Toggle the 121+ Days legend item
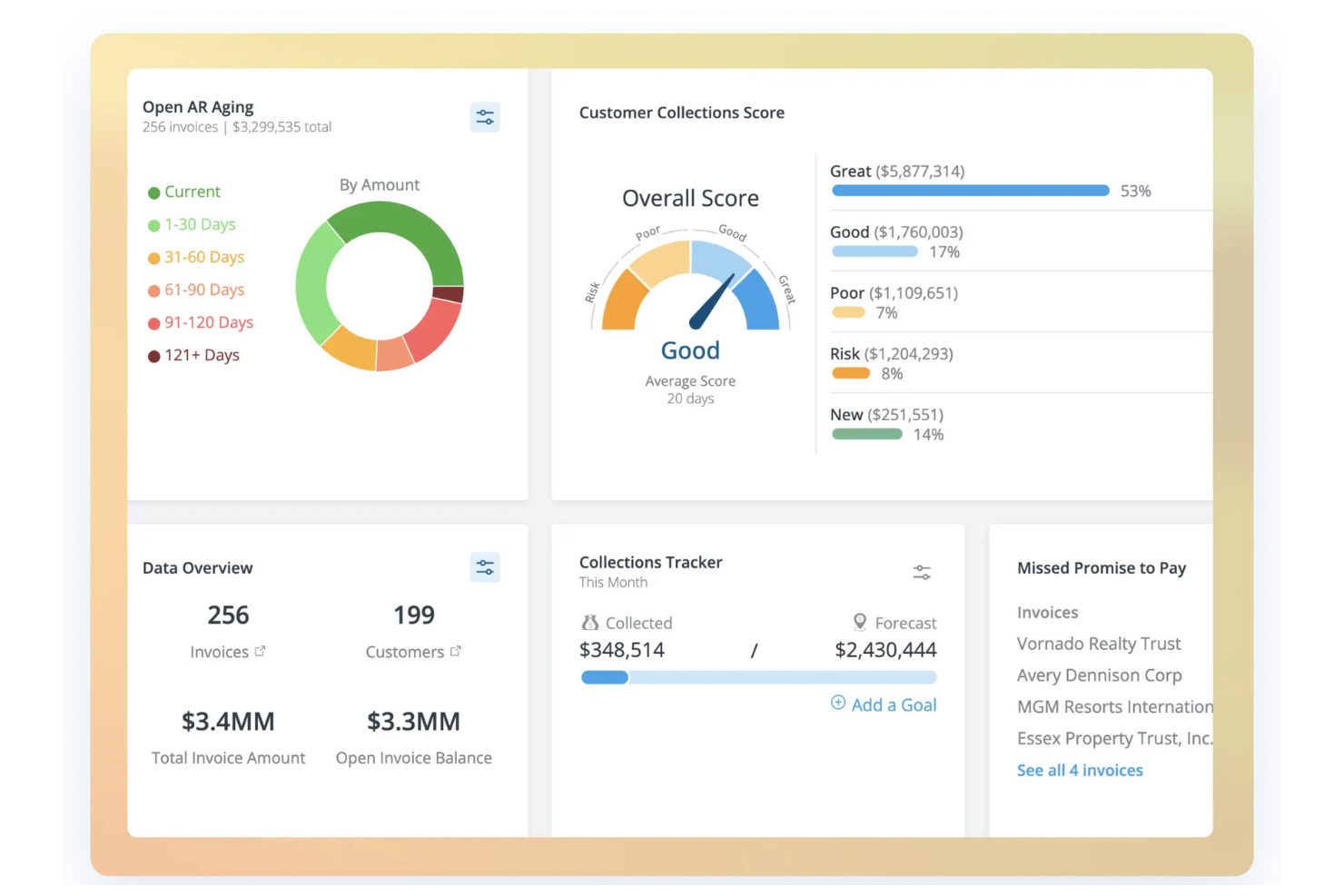 [x=193, y=355]
